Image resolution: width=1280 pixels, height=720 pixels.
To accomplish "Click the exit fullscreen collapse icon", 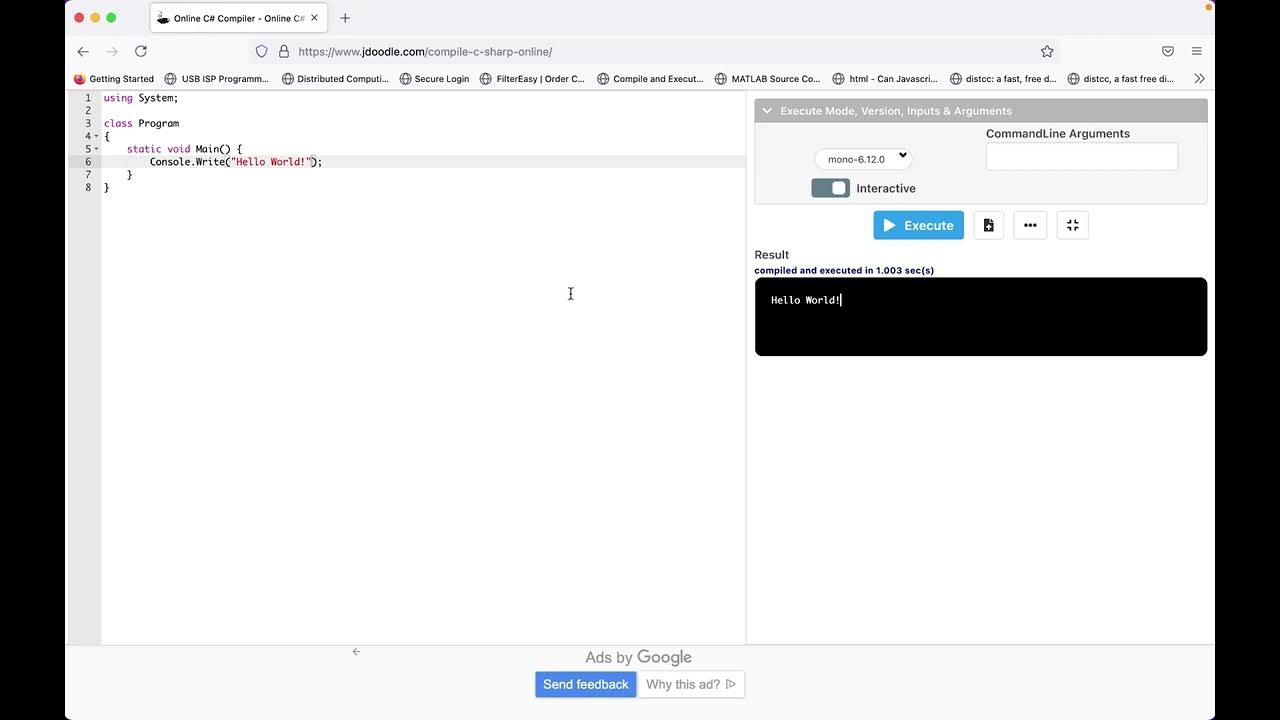I will (x=1072, y=225).
